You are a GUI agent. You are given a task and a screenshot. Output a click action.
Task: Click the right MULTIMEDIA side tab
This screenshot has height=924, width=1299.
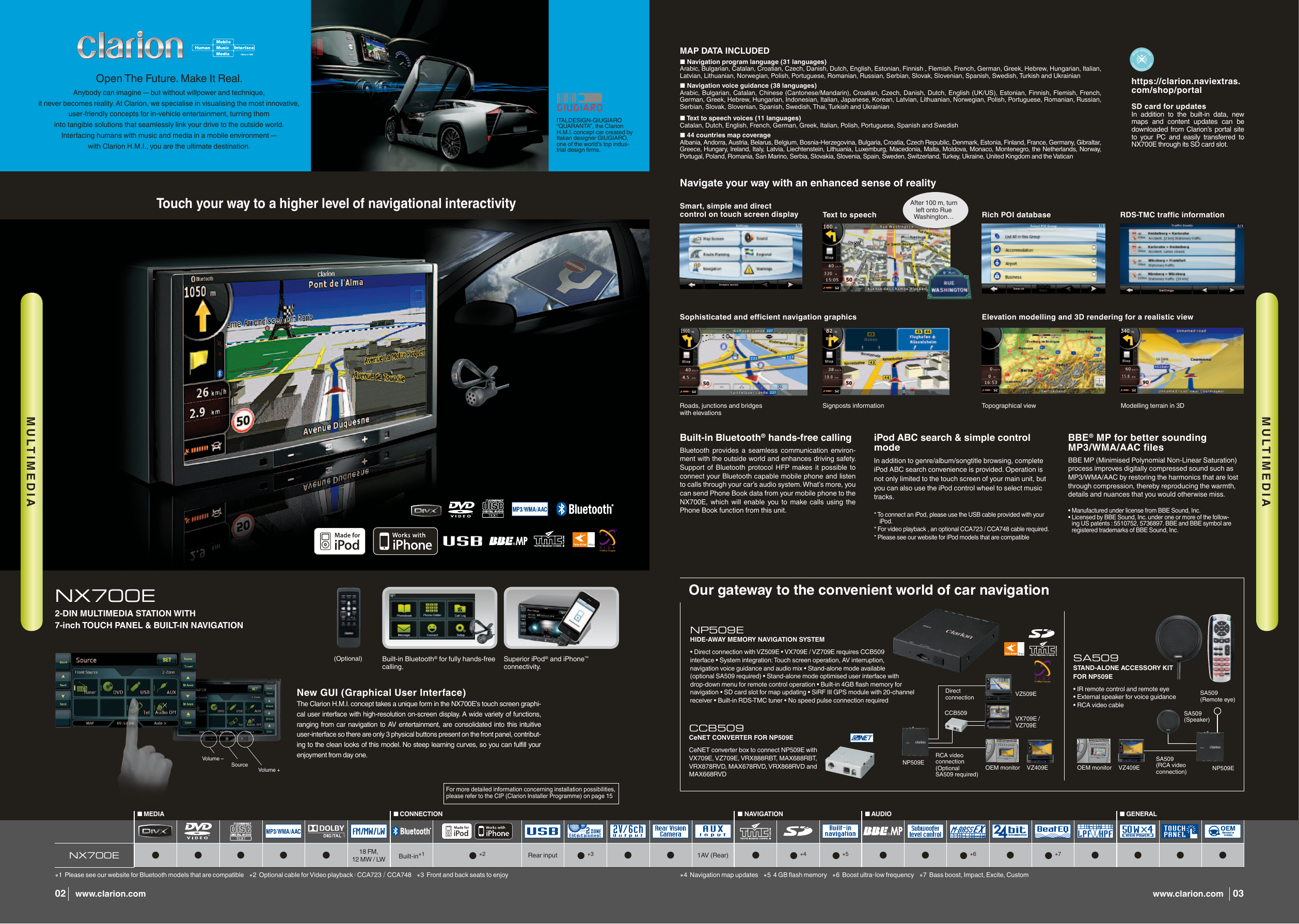tap(1266, 461)
